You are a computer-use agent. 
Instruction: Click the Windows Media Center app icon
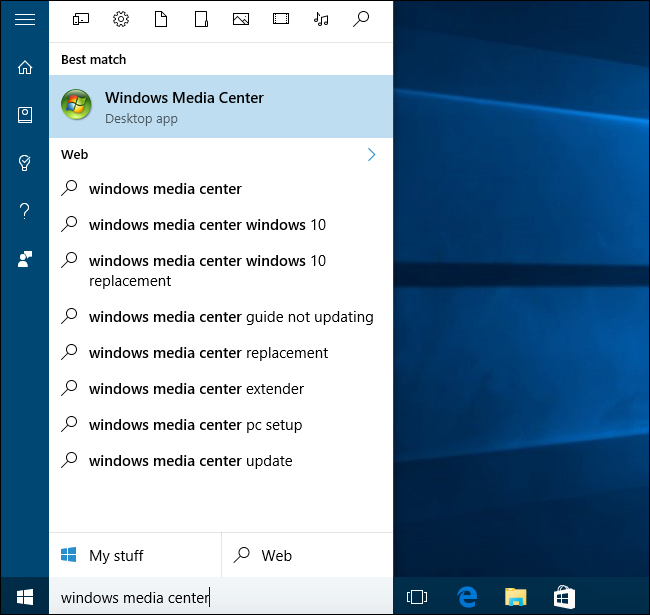[76, 104]
